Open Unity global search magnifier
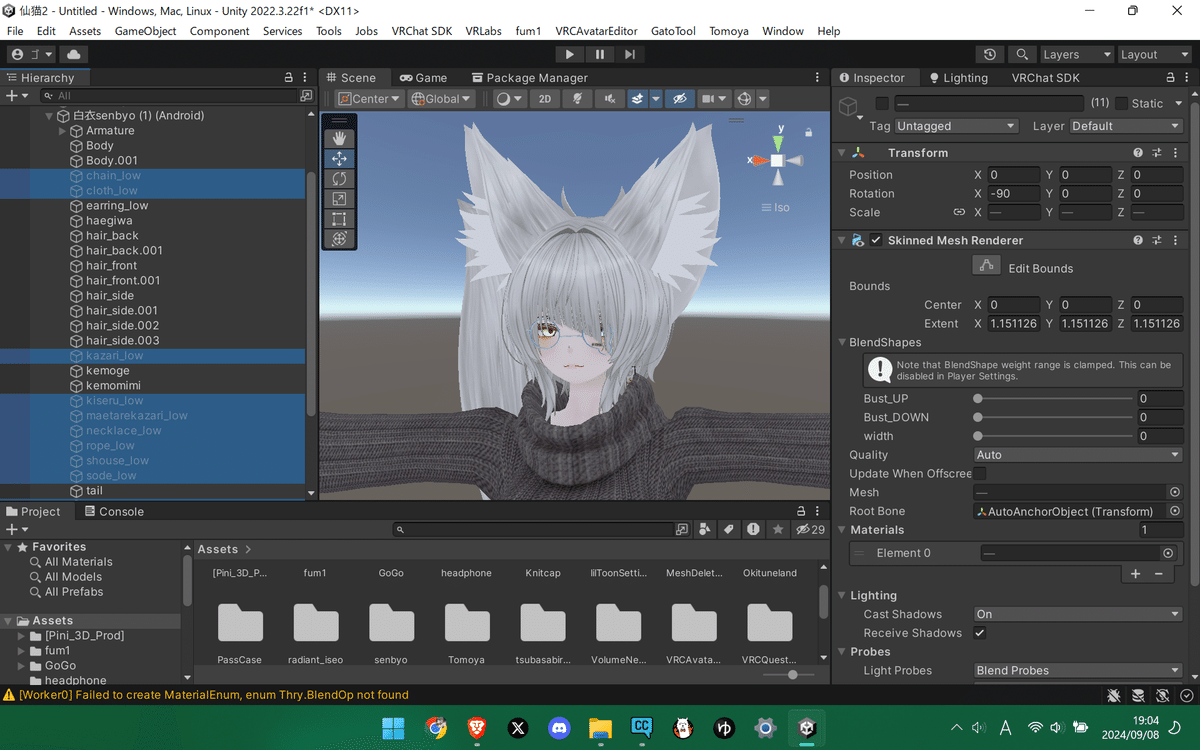 point(1021,55)
